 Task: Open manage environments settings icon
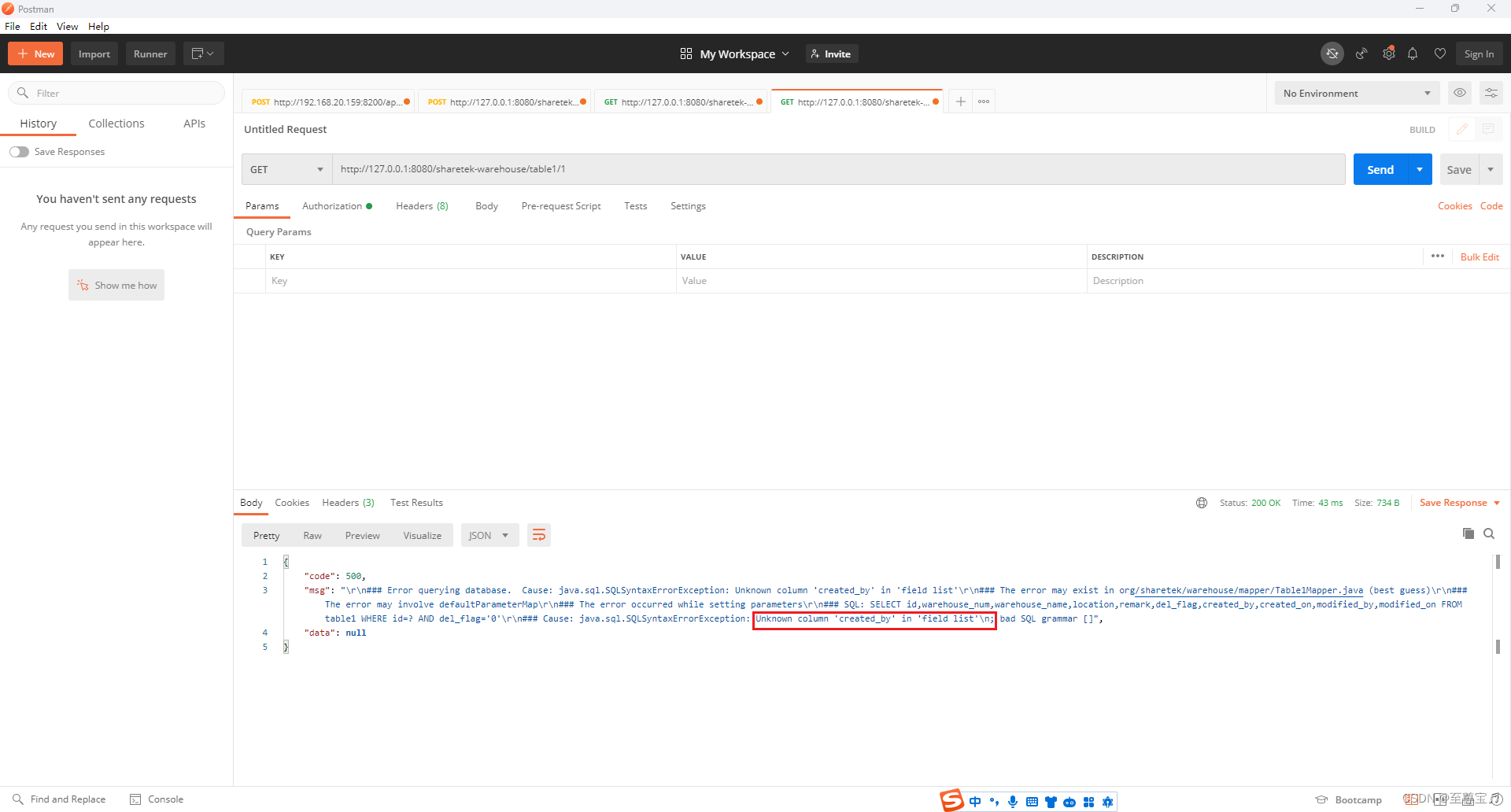coord(1491,93)
